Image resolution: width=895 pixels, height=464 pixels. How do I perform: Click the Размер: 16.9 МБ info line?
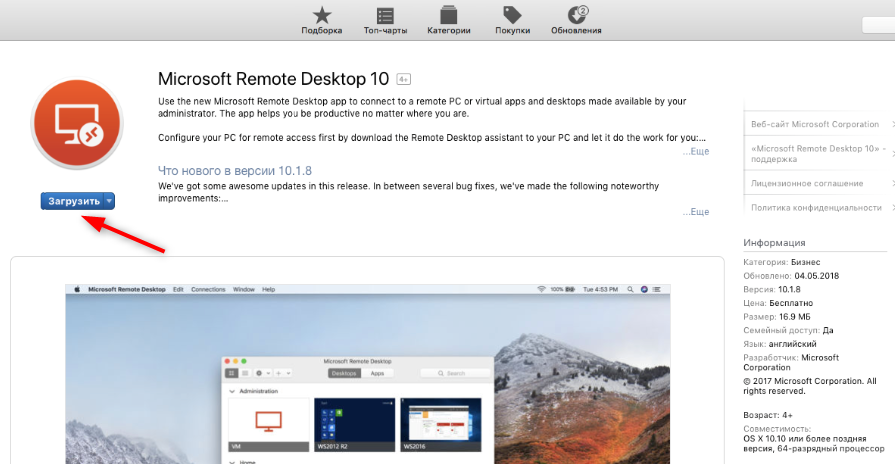(777, 317)
